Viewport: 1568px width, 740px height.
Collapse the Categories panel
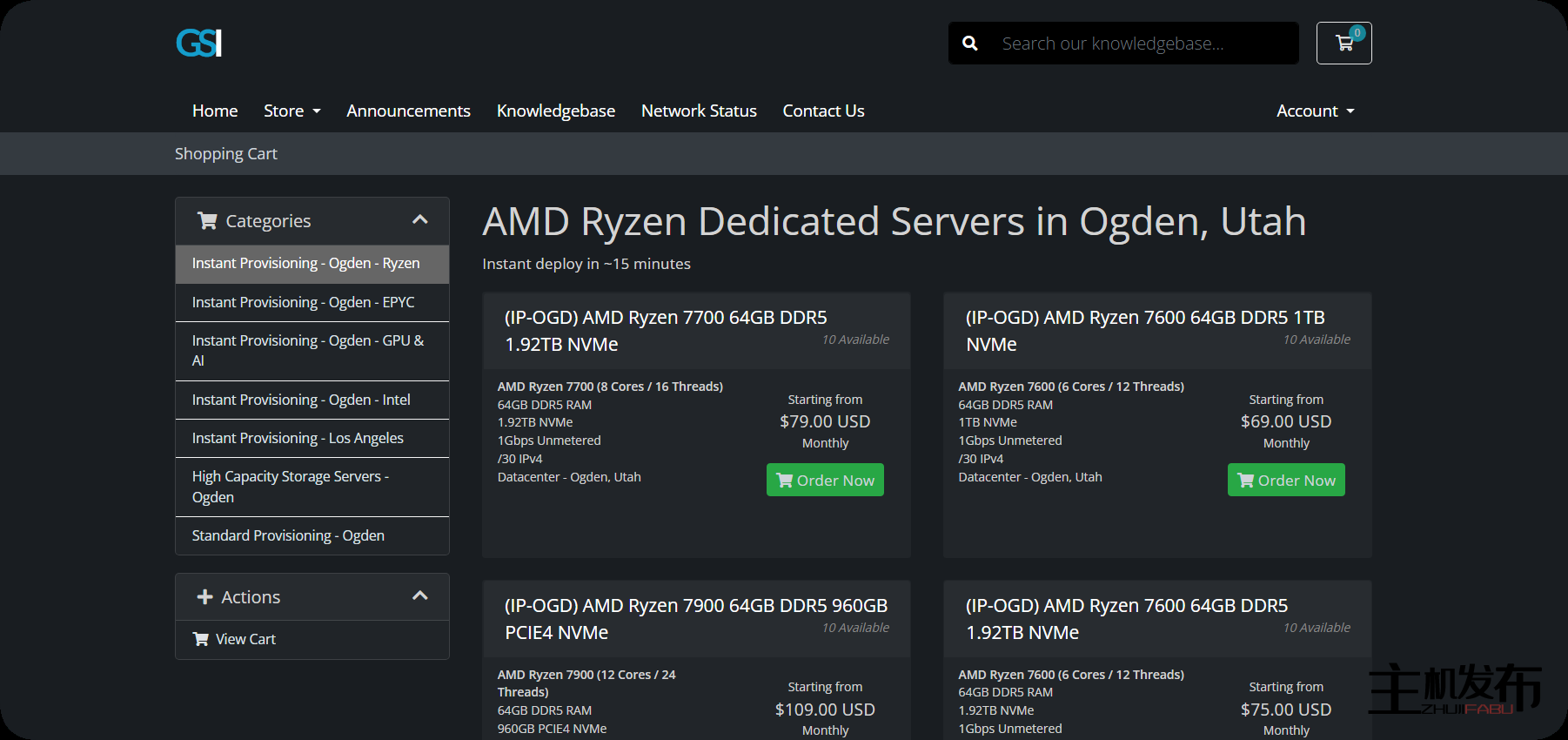click(420, 220)
